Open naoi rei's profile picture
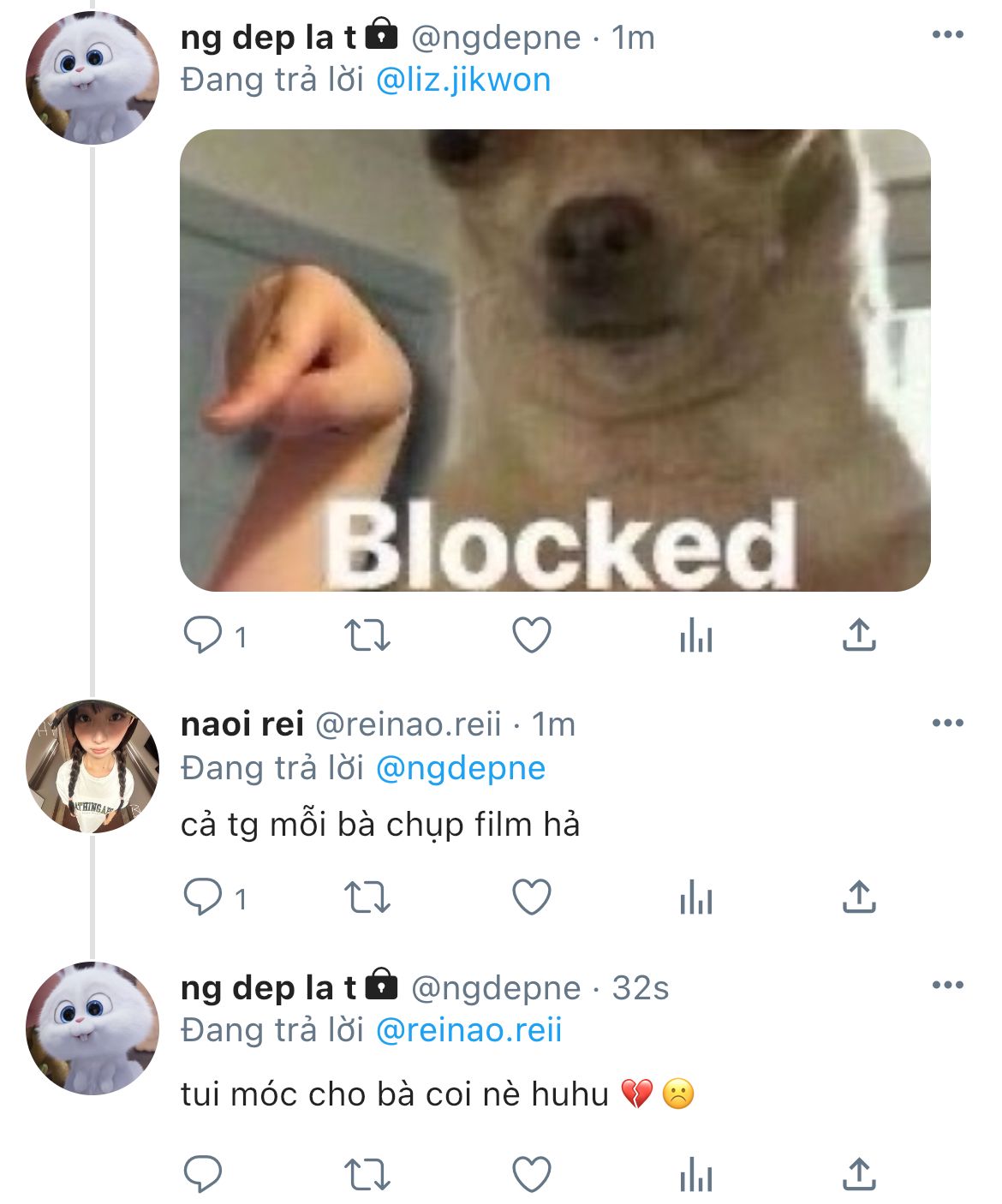Viewport: 1002px width, 1204px height. coord(92,766)
